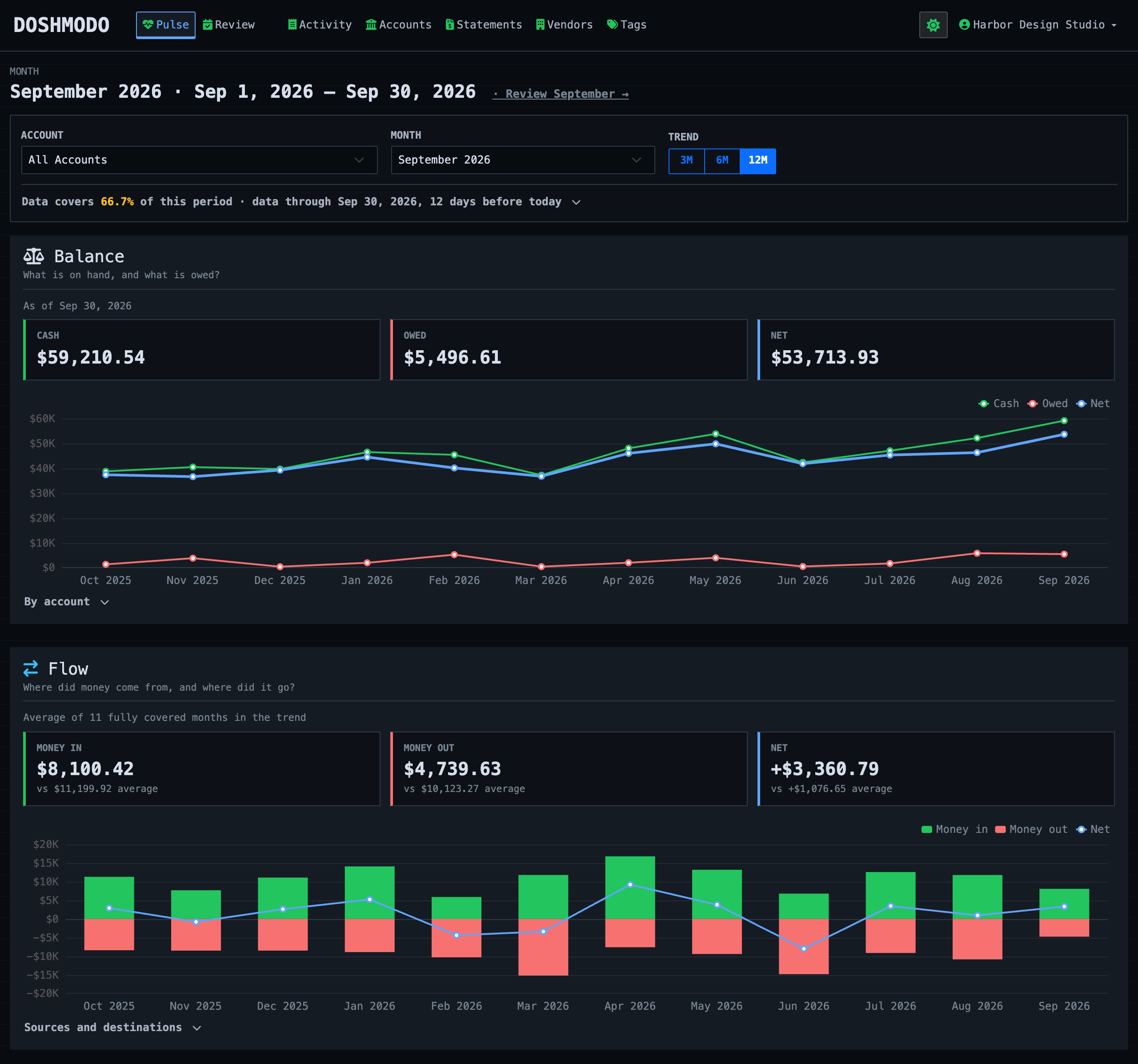Select the 12M trend range
Image resolution: width=1138 pixels, height=1064 pixels.
(x=758, y=161)
